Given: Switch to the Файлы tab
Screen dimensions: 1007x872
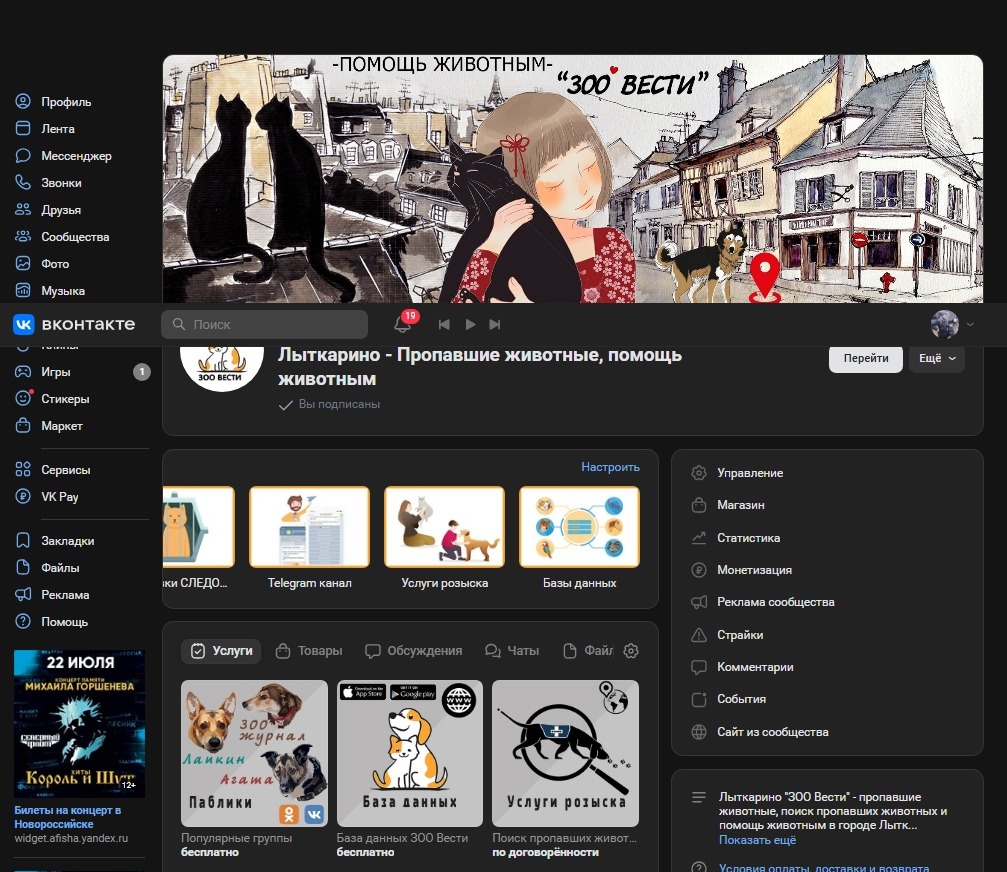Looking at the screenshot, I should tap(588, 650).
